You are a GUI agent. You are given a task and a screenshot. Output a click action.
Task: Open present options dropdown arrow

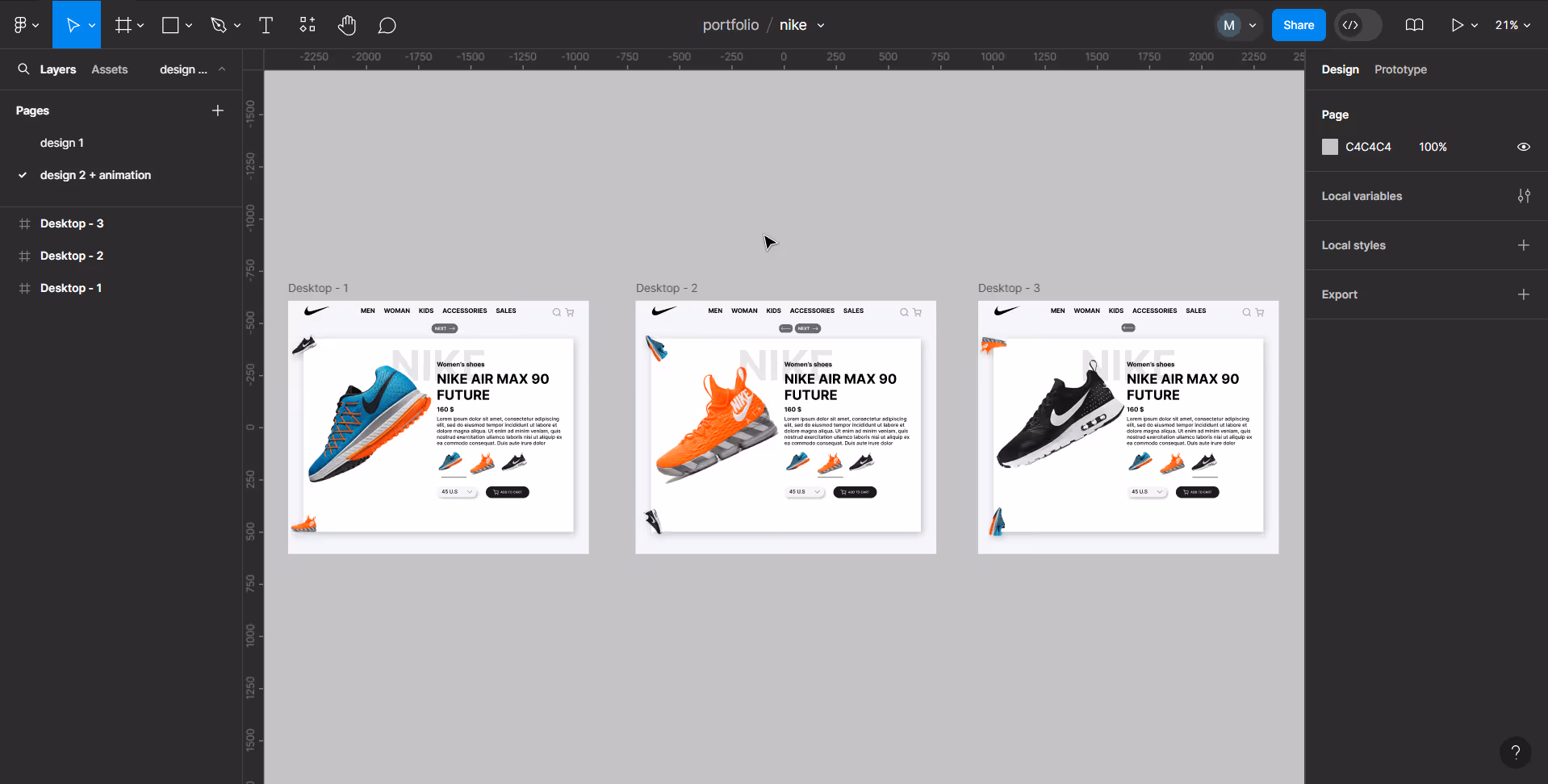[1475, 26]
